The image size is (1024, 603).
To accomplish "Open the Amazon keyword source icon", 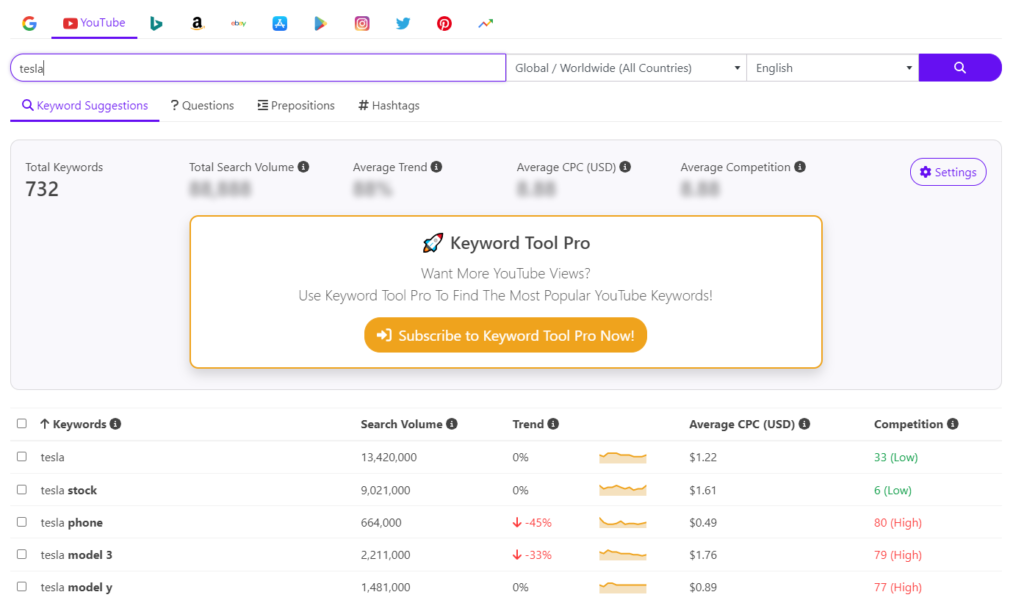I will pos(198,23).
